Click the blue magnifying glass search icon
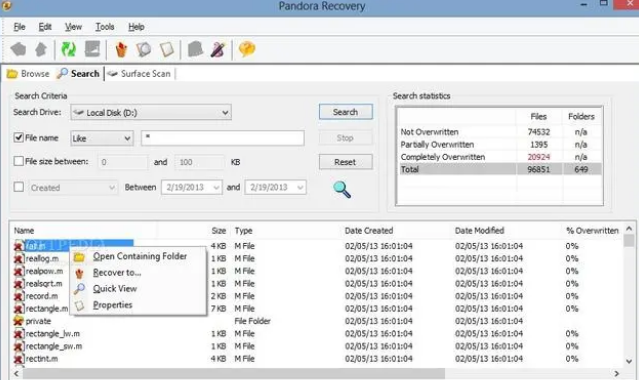 pyautogui.click(x=342, y=189)
